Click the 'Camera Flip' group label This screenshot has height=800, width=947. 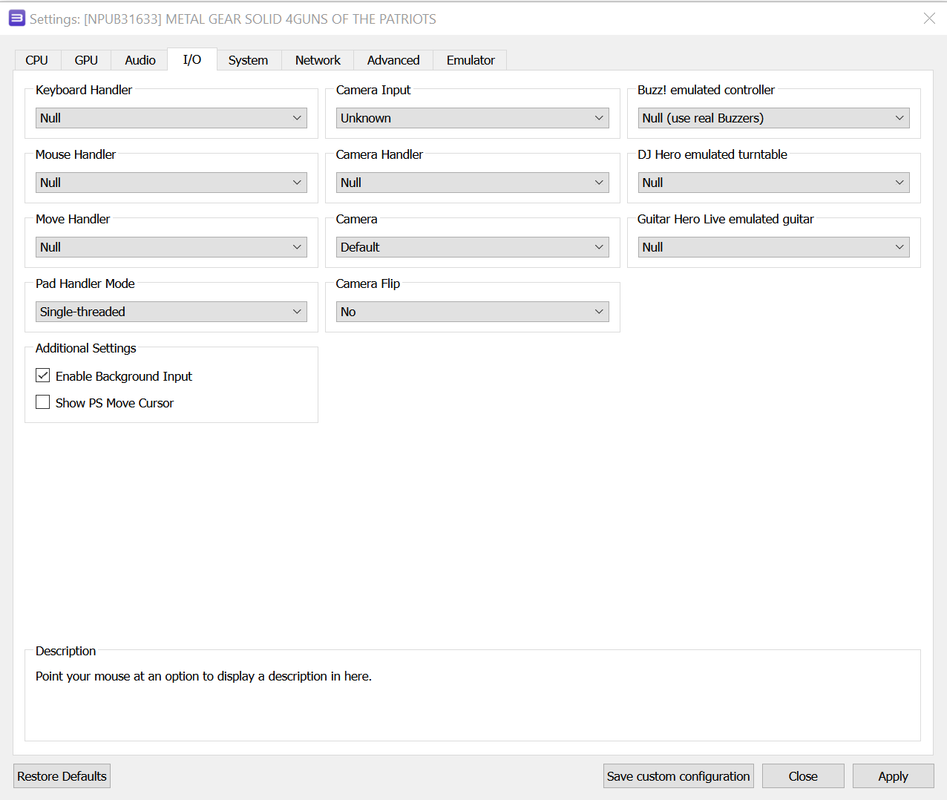click(x=368, y=284)
